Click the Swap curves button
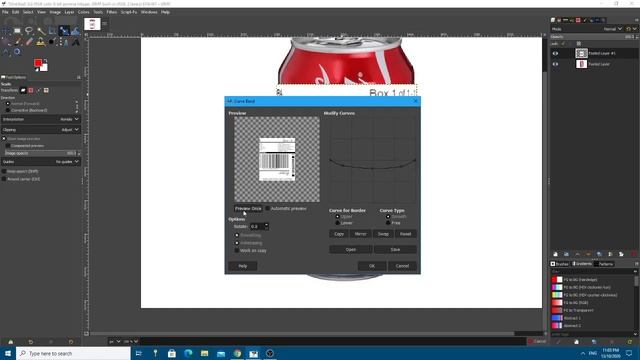This screenshot has height=360, width=640. point(383,234)
